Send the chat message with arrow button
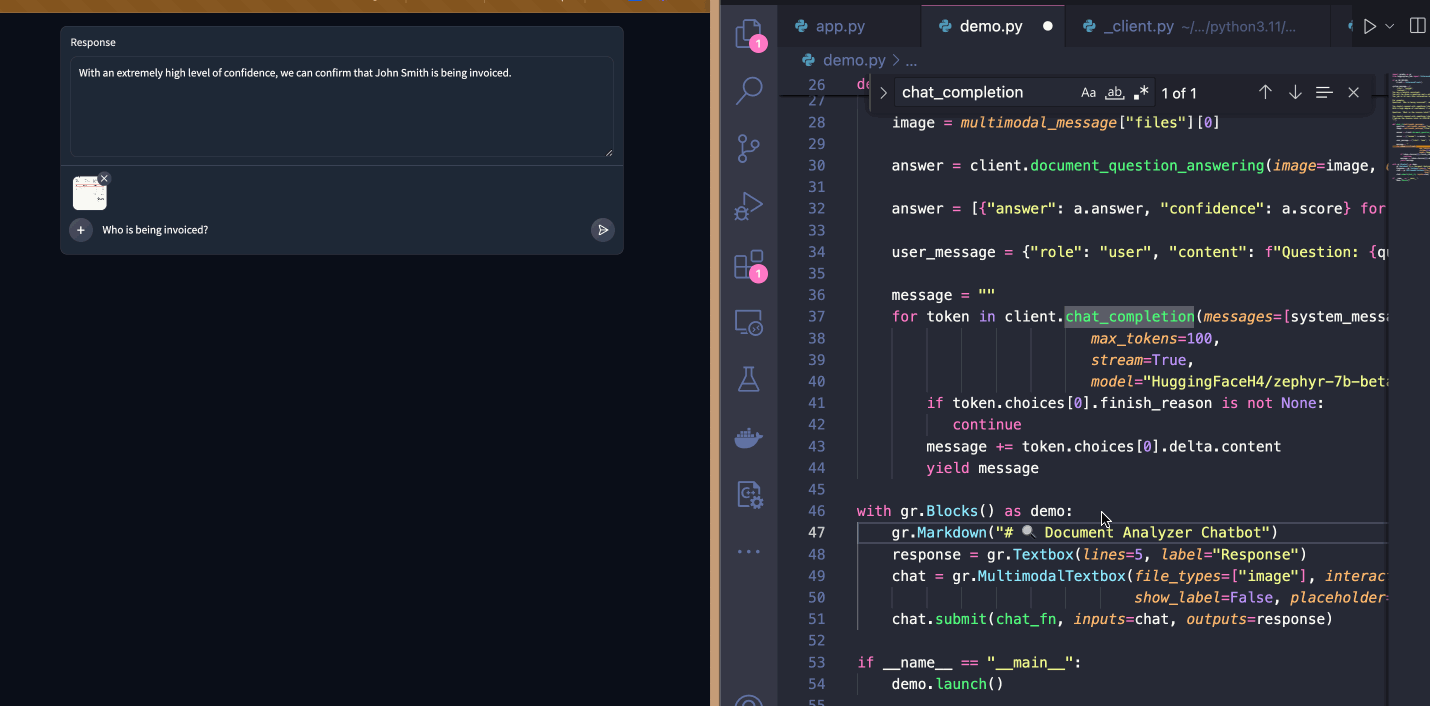Image resolution: width=1430 pixels, height=706 pixels. [602, 230]
